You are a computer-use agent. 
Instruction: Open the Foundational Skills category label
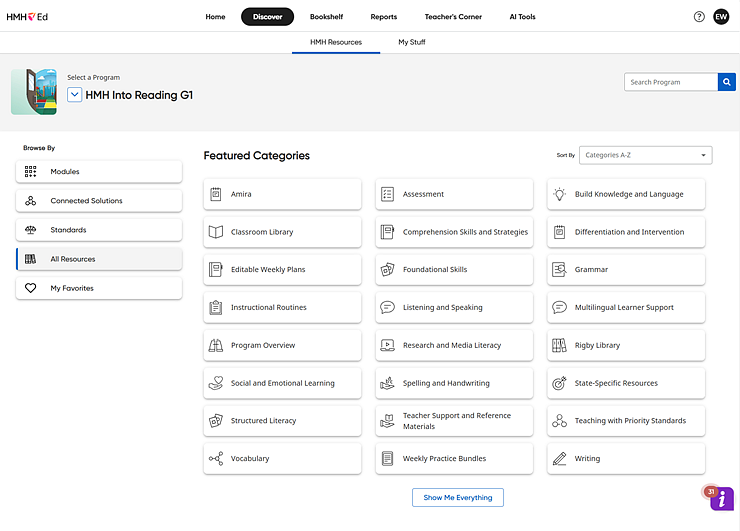(435, 270)
